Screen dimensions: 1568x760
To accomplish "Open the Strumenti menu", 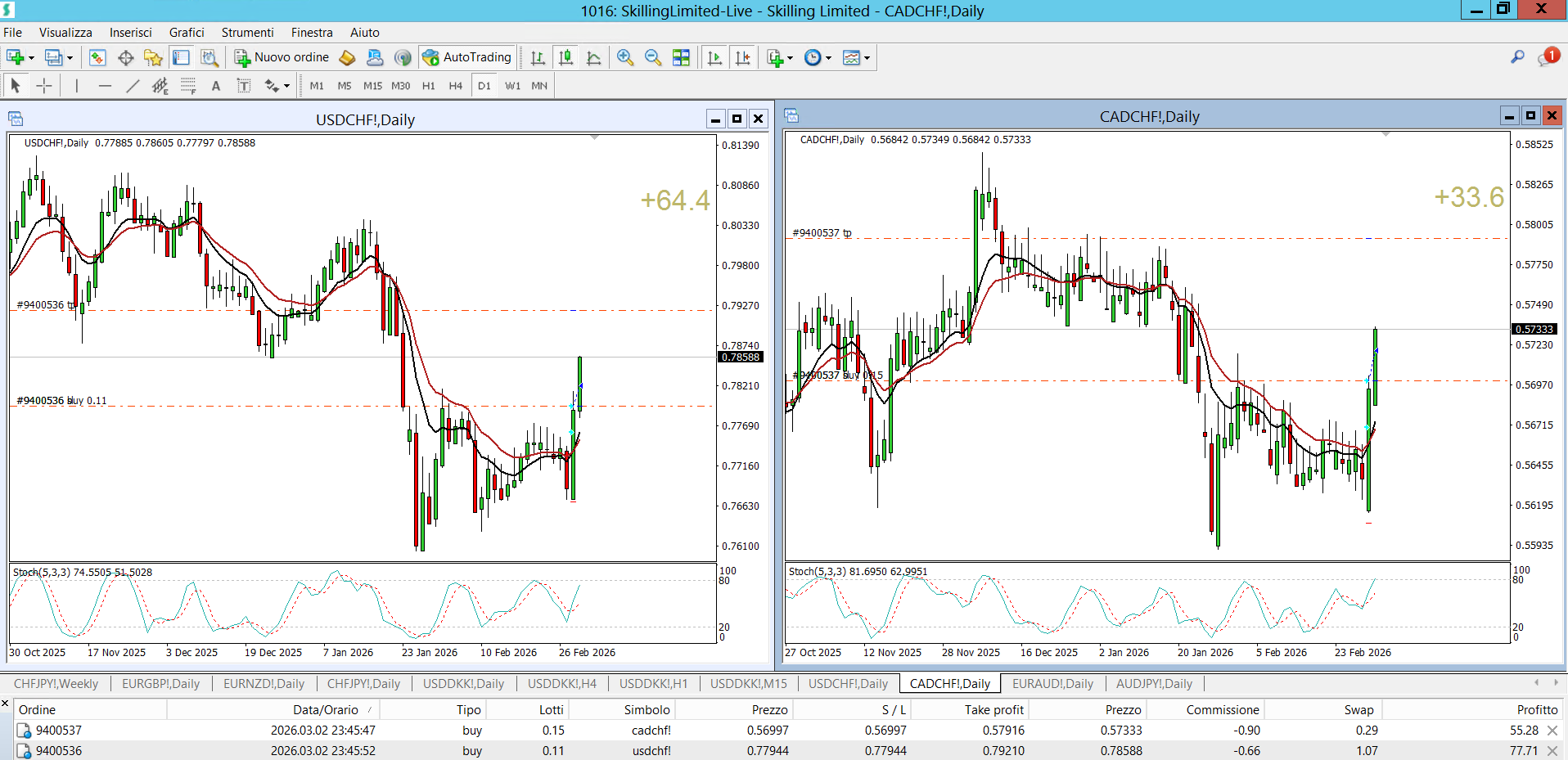I will pos(247,33).
